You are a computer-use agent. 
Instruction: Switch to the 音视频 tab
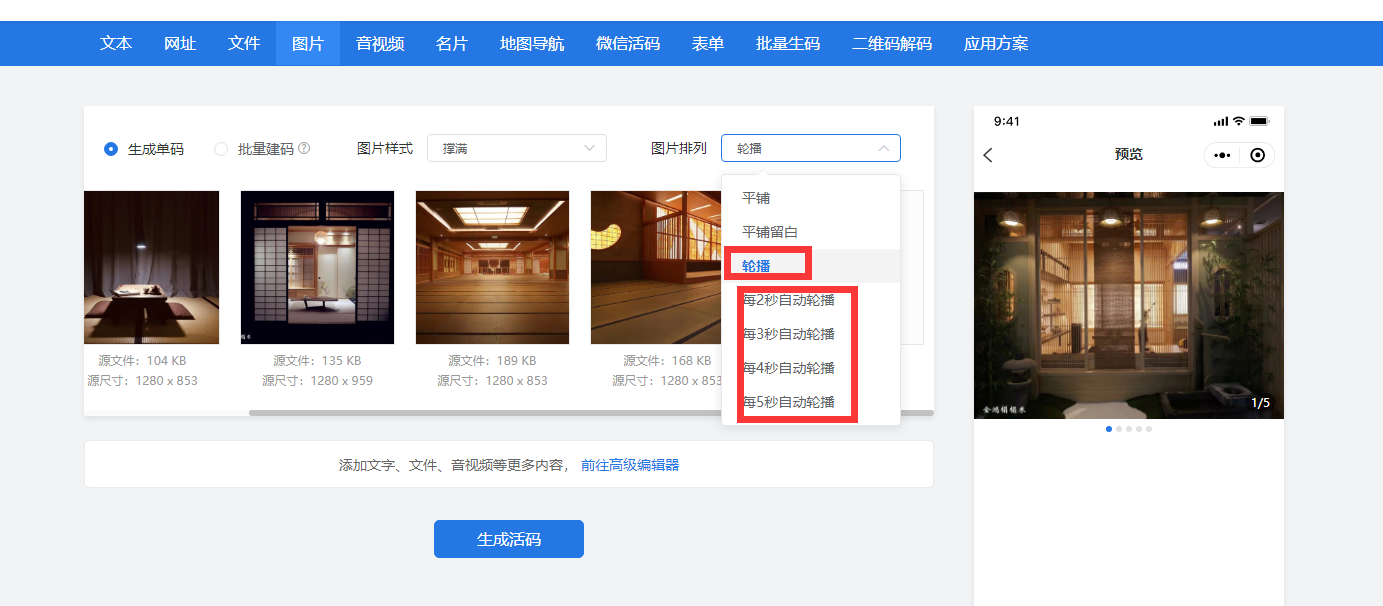pos(380,44)
